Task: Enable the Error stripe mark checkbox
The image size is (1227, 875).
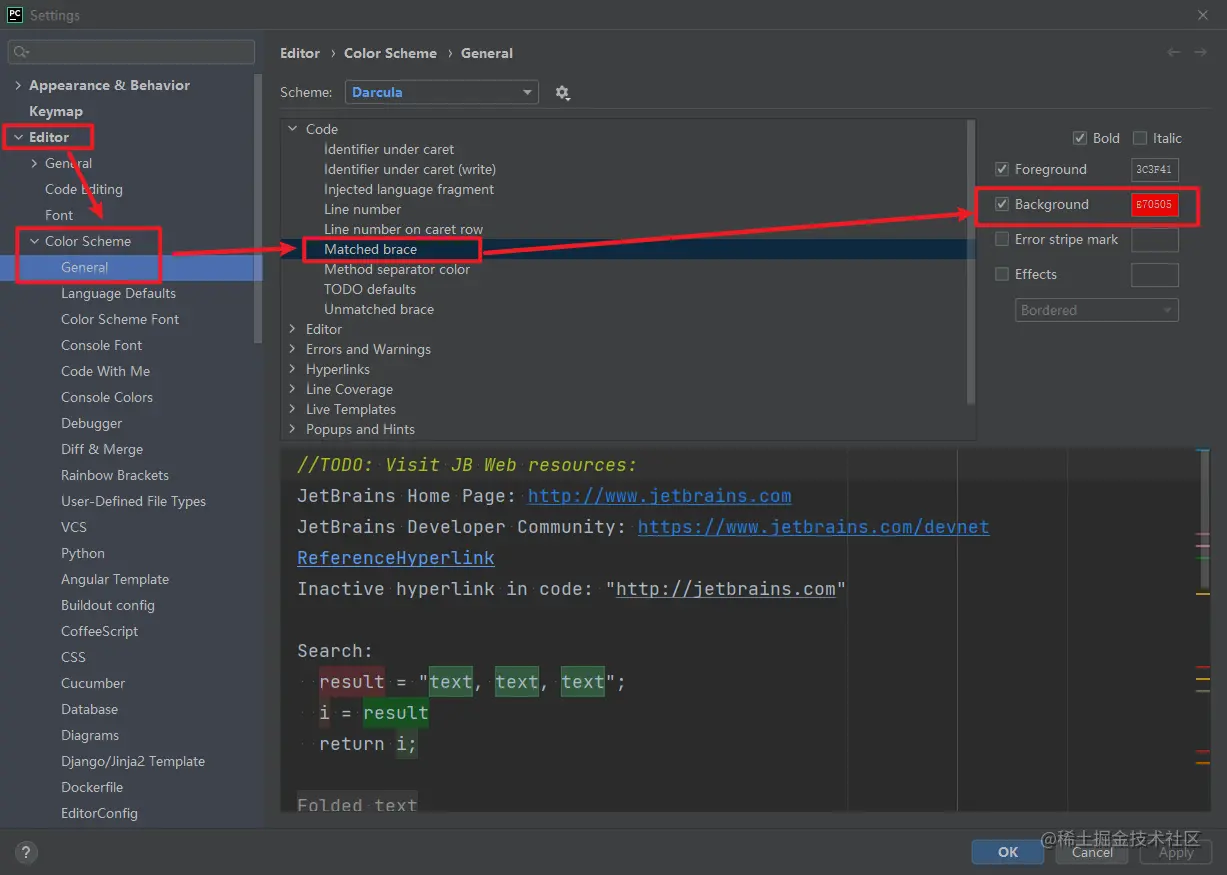Action: tap(1002, 239)
